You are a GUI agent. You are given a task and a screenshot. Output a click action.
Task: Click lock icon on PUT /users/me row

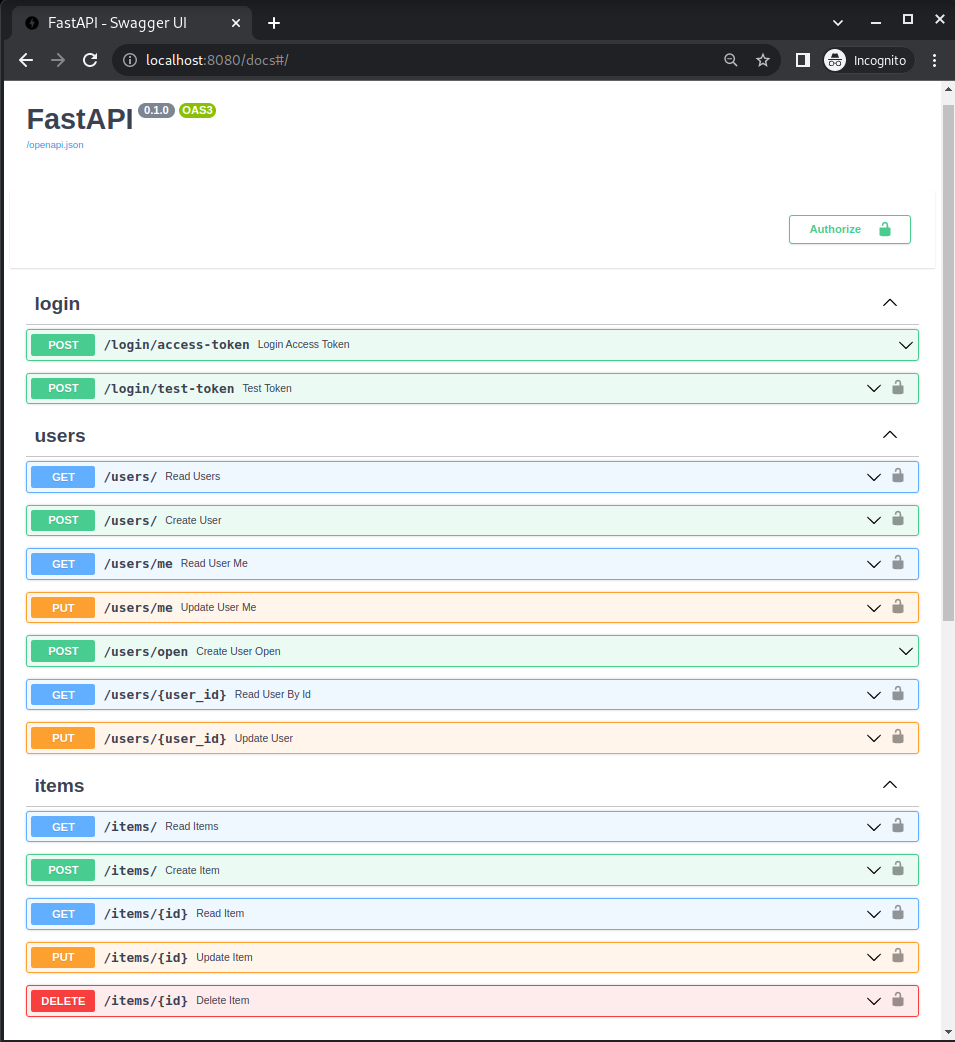(x=898, y=607)
